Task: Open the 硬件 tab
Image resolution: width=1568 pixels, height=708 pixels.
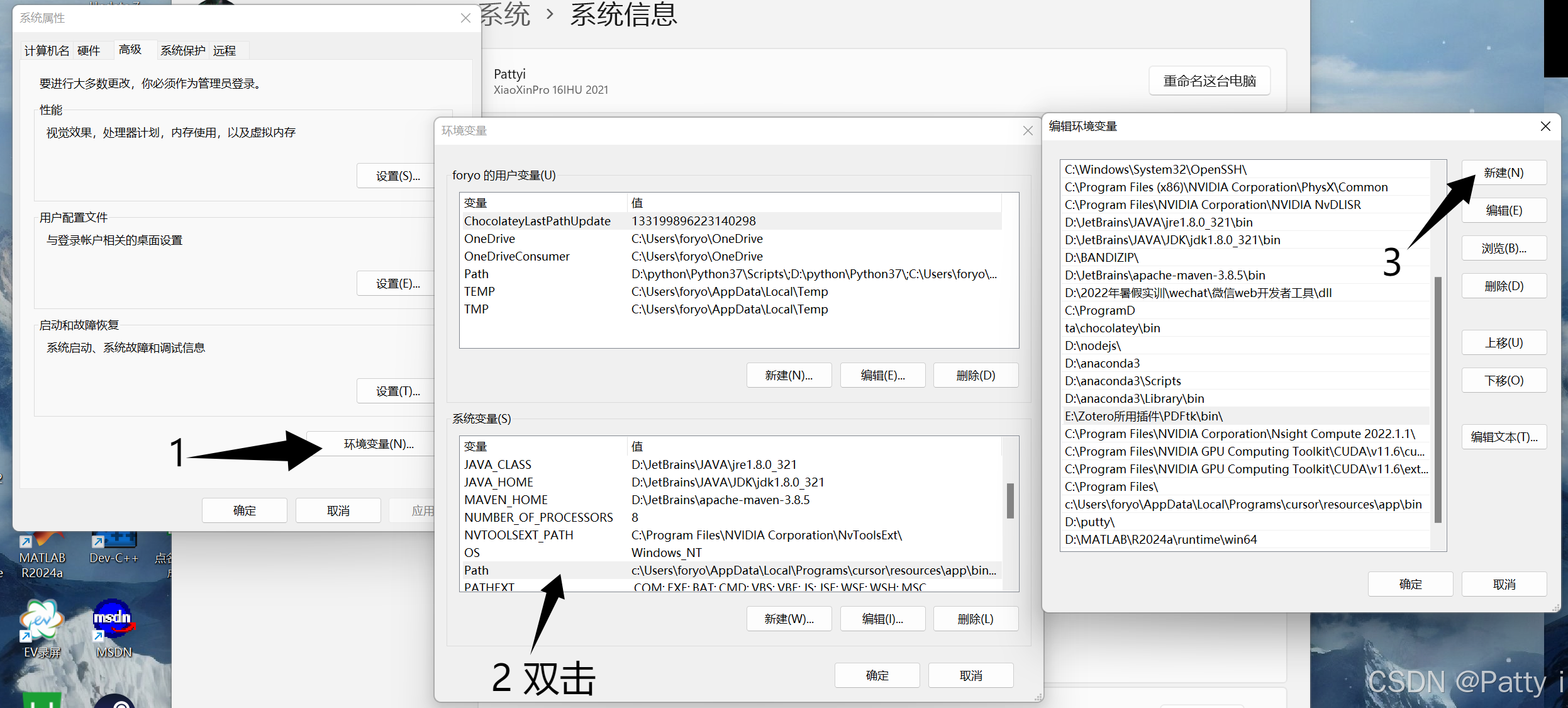Action: tap(89, 50)
